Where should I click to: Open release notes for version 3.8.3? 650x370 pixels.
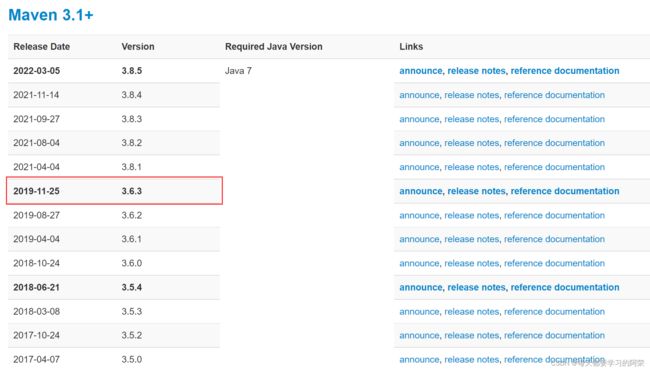coord(472,119)
